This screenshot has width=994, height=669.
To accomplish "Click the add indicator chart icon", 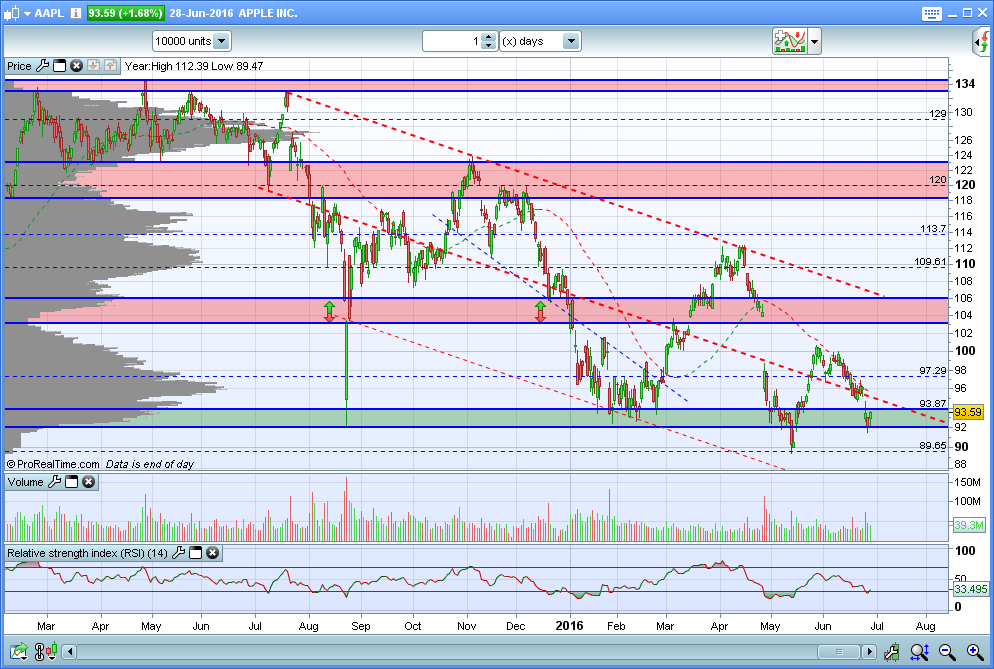I will 789,41.
